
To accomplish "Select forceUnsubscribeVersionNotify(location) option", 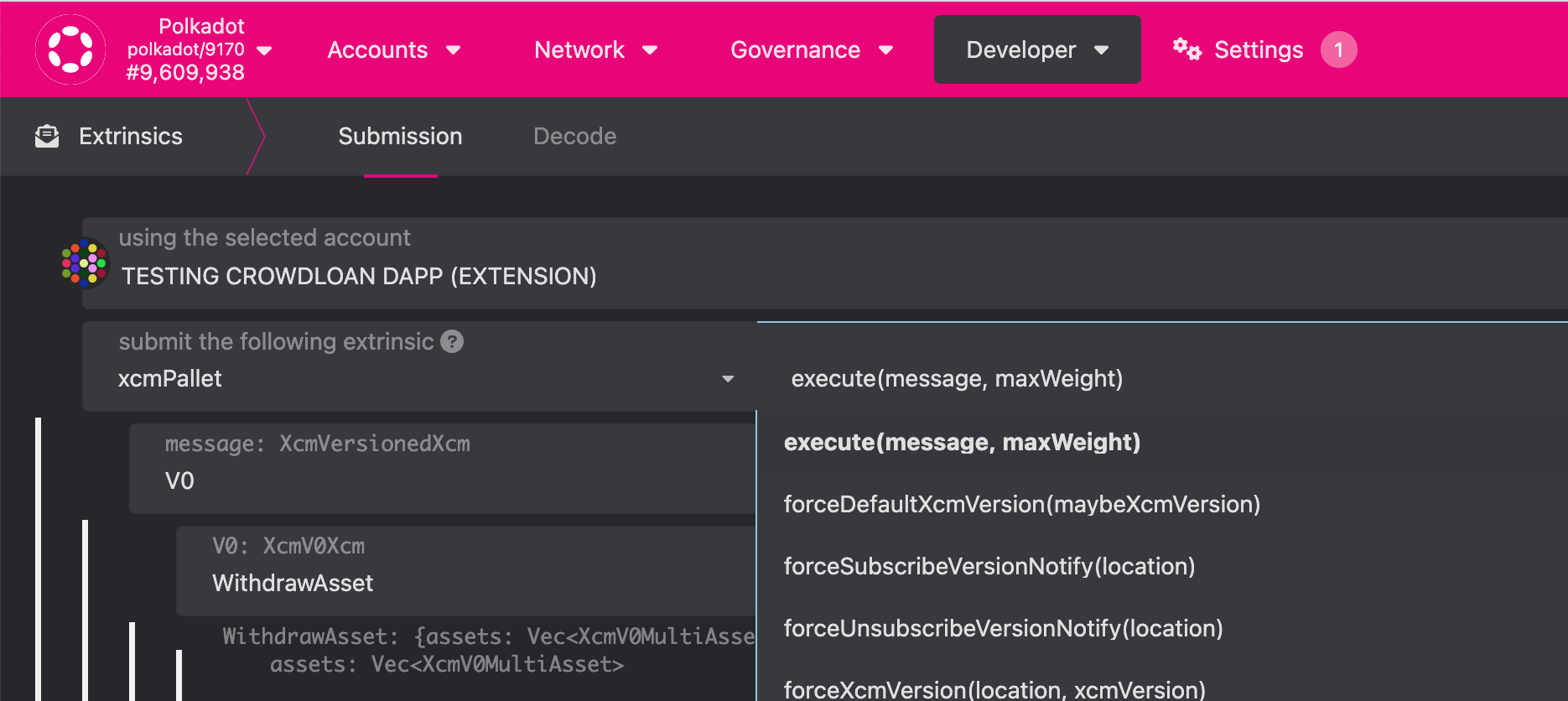I will coord(1162,628).
